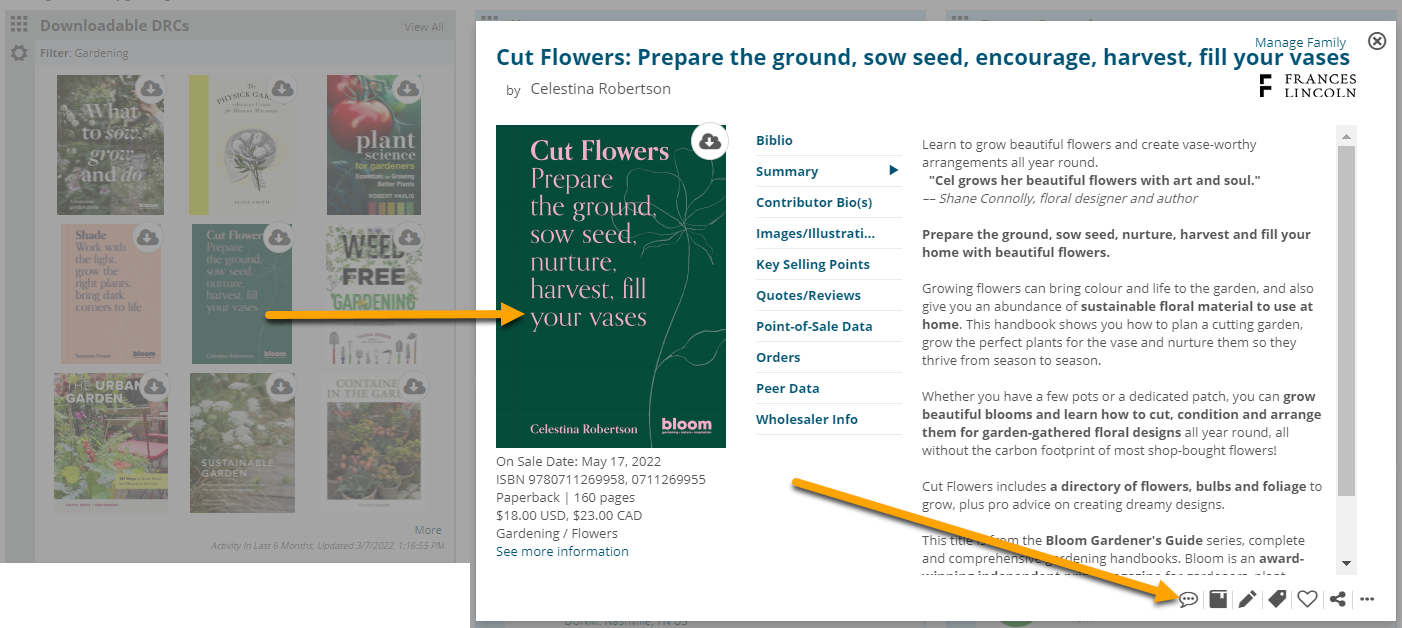Open the three-dot more options menu
Viewport: 1402px width, 628px height.
click(1367, 599)
